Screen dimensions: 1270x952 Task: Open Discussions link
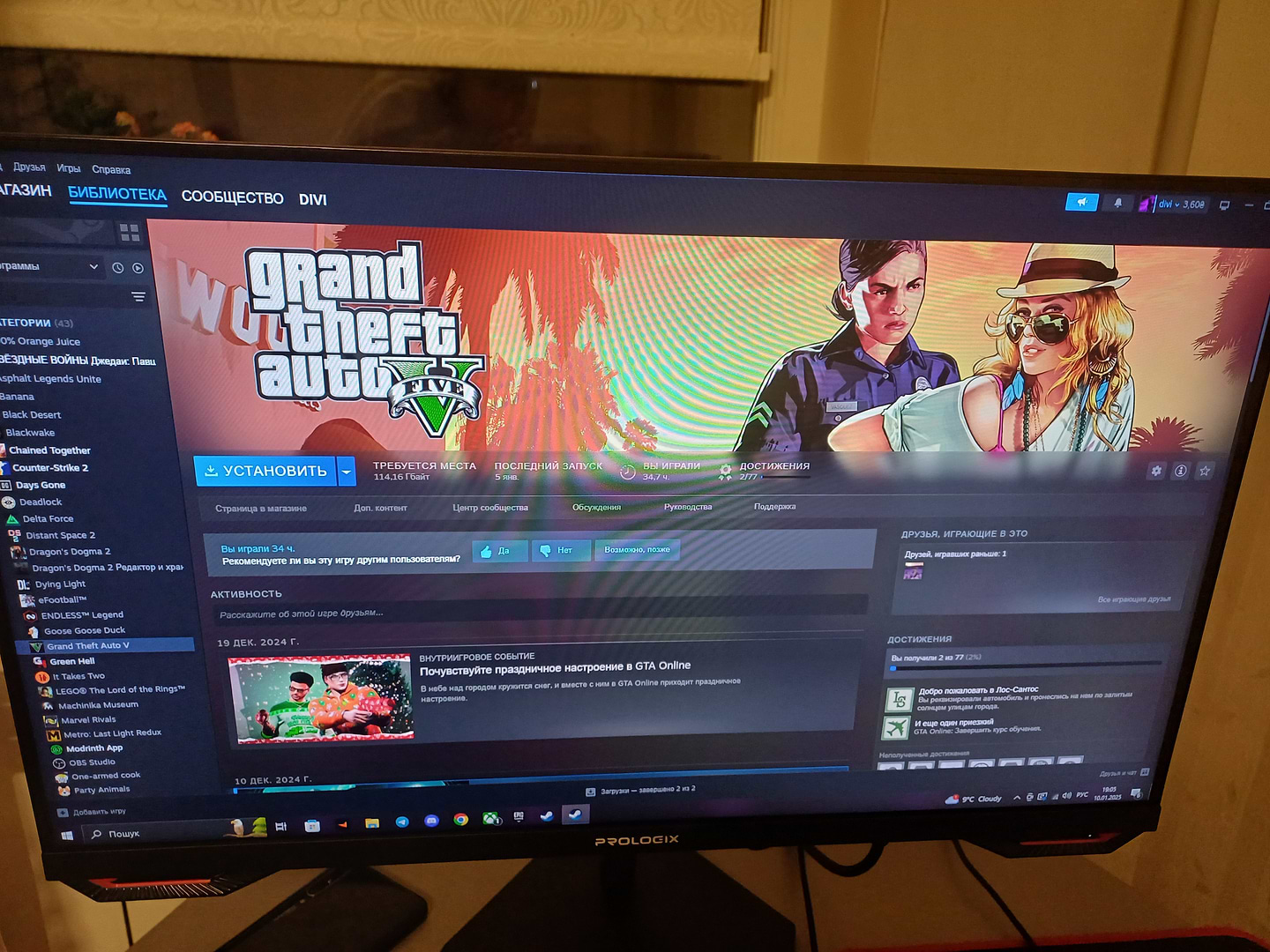click(x=597, y=508)
